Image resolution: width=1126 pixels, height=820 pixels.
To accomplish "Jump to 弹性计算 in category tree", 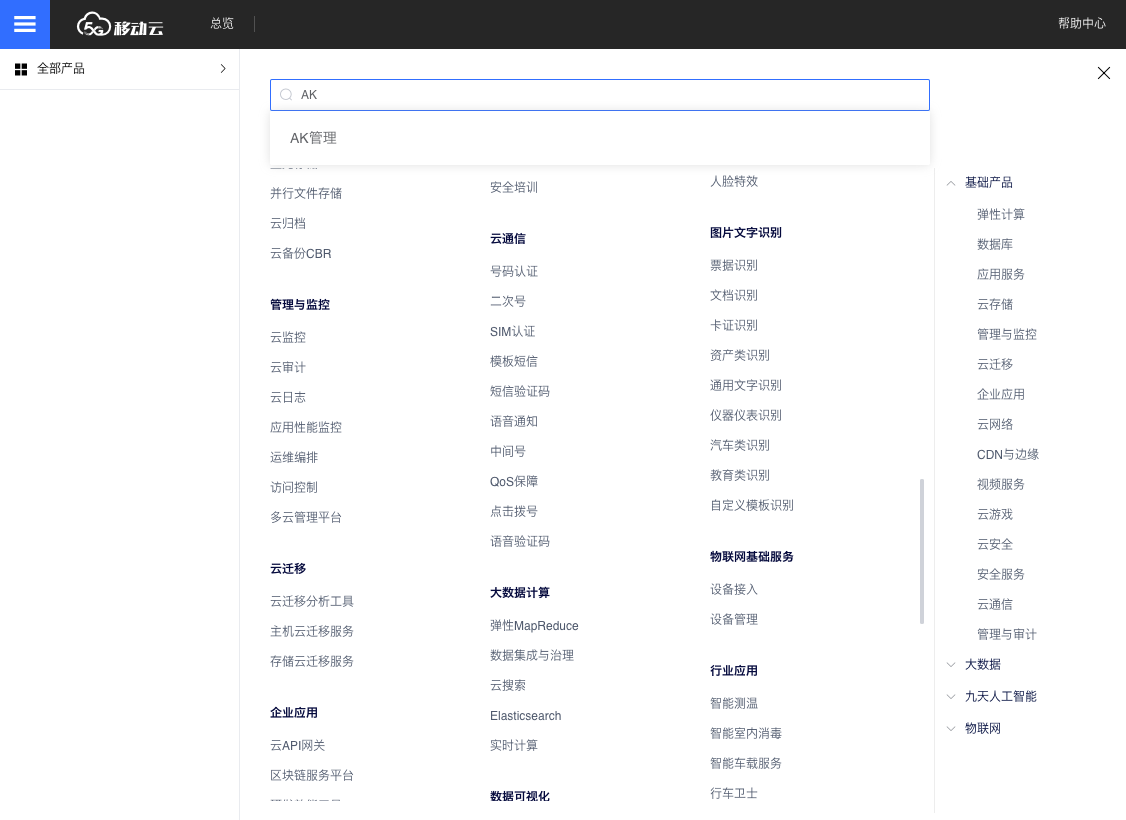I will tap(1000, 215).
